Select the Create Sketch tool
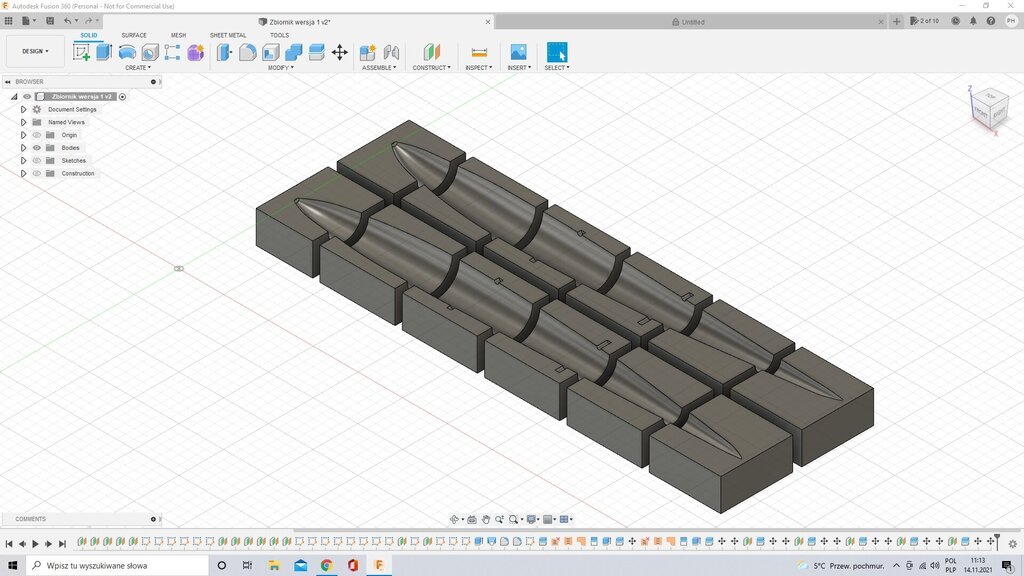Viewport: 1024px width, 576px height. tap(82, 52)
